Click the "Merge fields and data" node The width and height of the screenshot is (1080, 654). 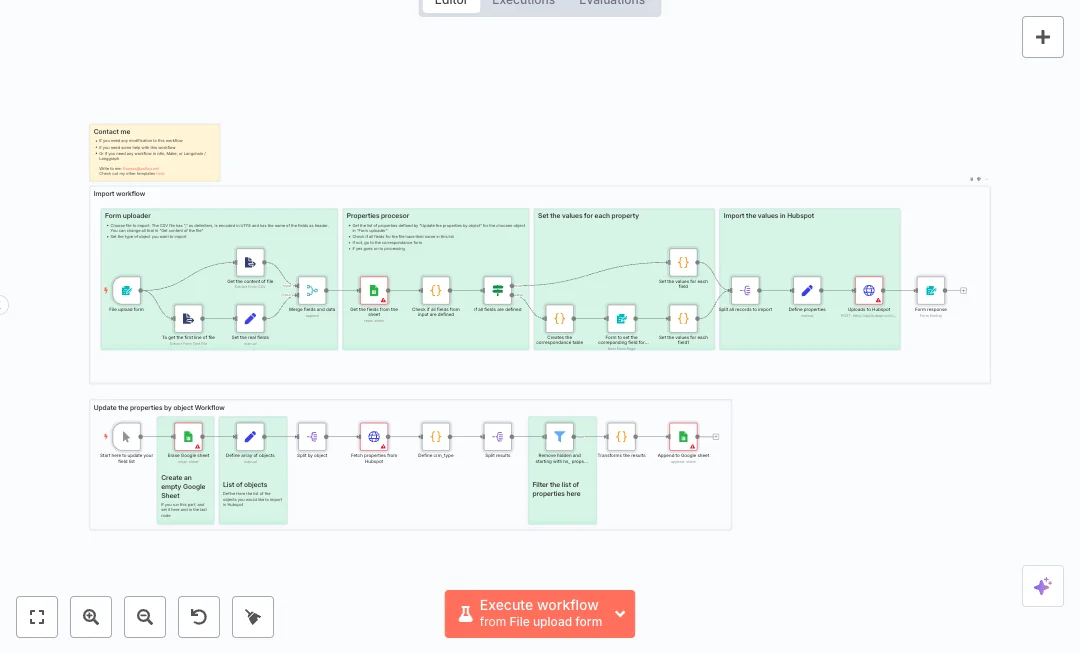pyautogui.click(x=312, y=290)
